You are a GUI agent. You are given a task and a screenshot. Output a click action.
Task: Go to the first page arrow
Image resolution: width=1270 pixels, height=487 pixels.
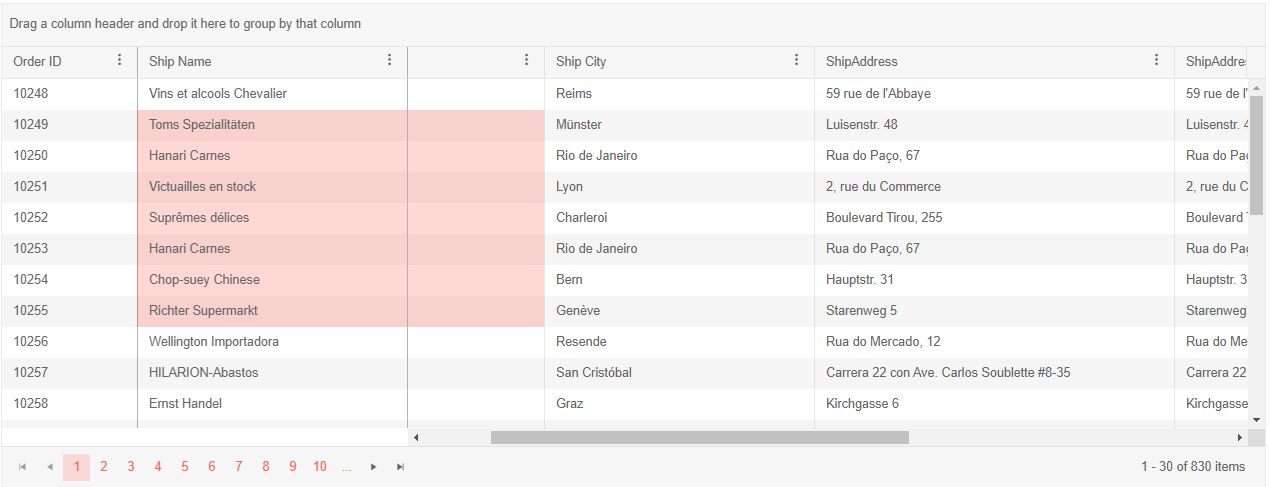click(x=22, y=467)
